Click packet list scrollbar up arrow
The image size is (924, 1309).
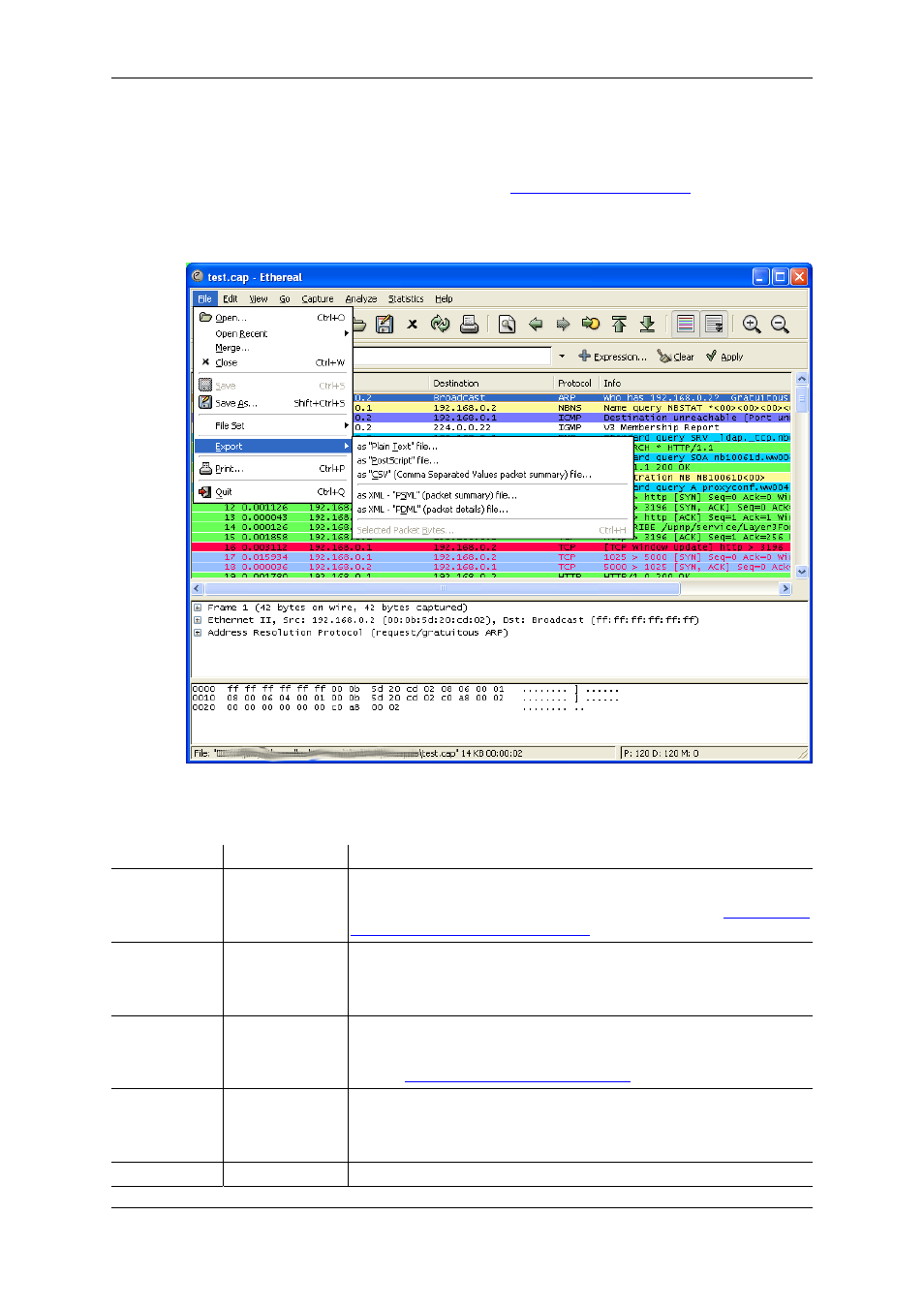click(801, 379)
